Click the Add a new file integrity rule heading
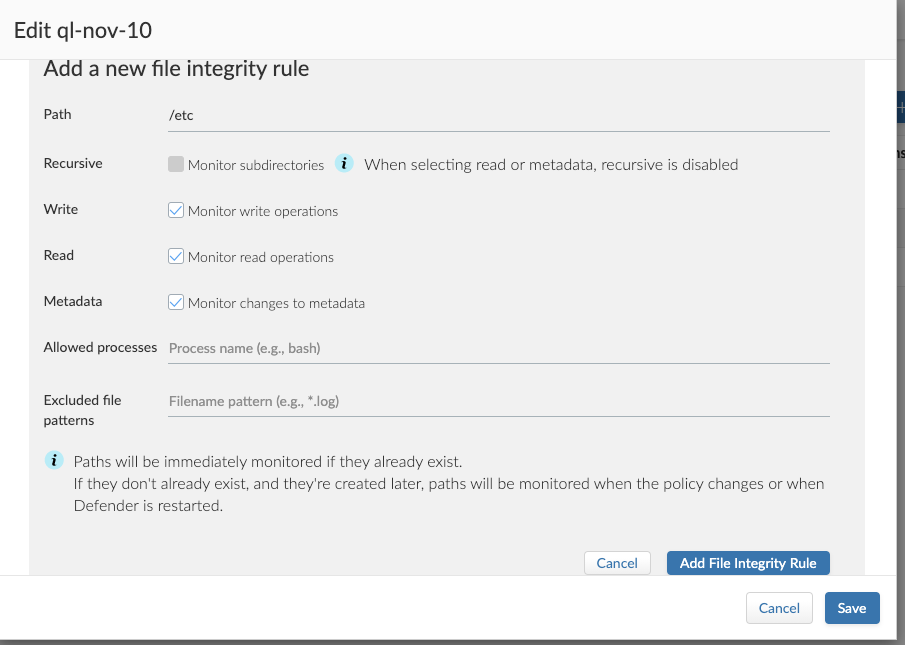905x645 pixels. (176, 69)
